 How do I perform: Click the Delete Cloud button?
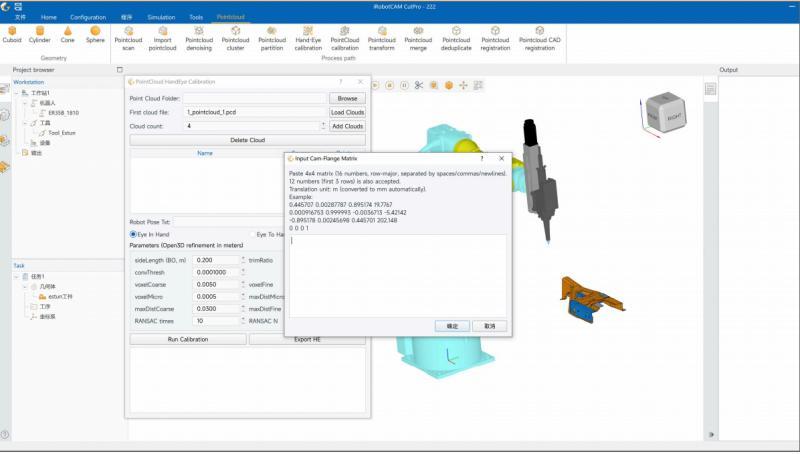247,140
